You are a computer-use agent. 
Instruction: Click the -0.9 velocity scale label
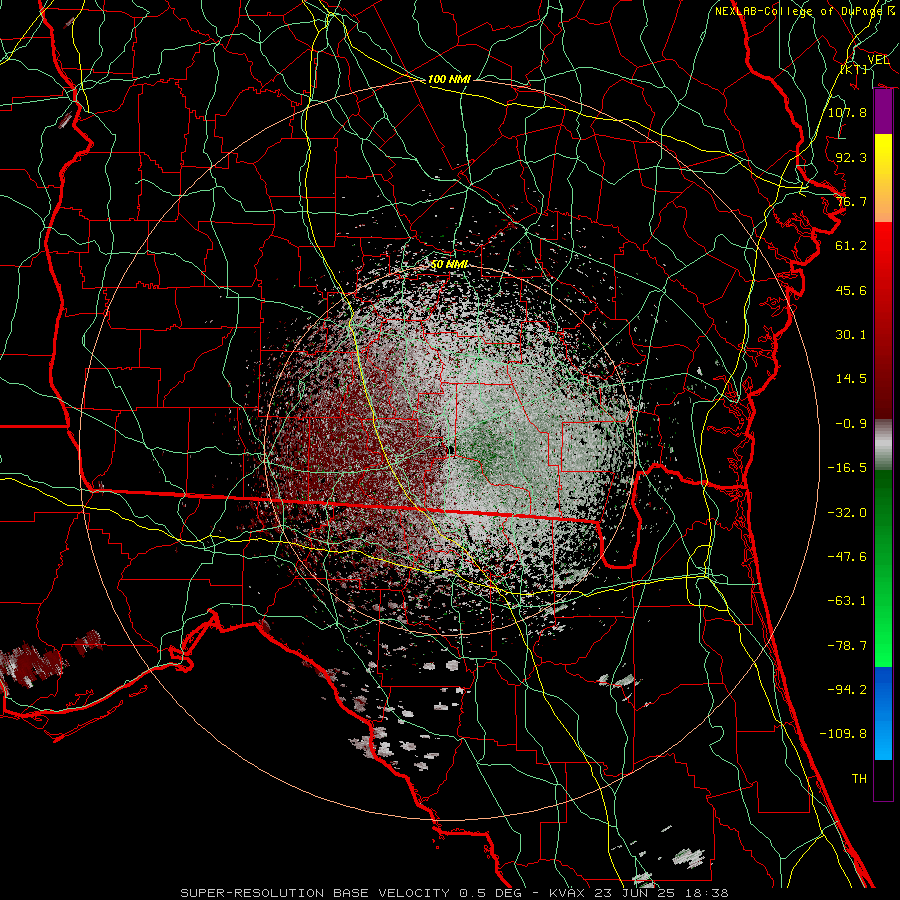pos(851,424)
